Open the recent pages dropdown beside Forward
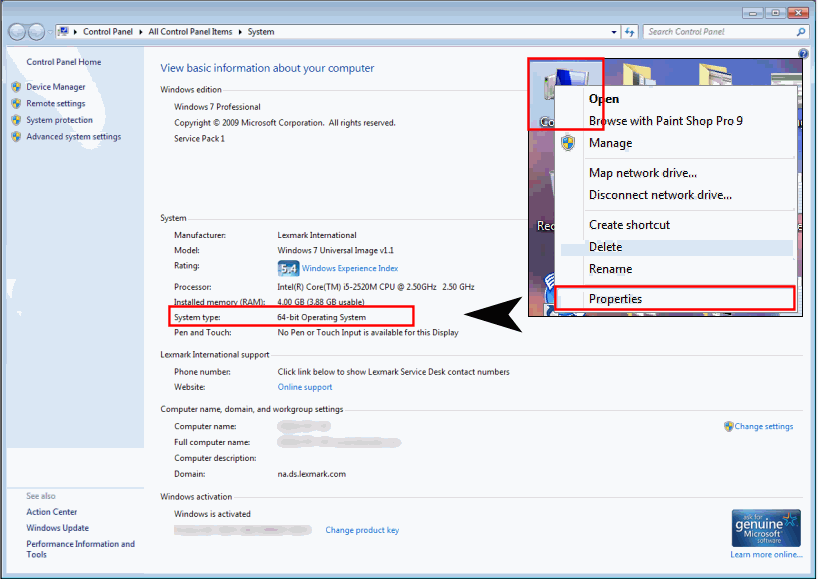Image resolution: width=818 pixels, height=579 pixels. pyautogui.click(x=50, y=32)
